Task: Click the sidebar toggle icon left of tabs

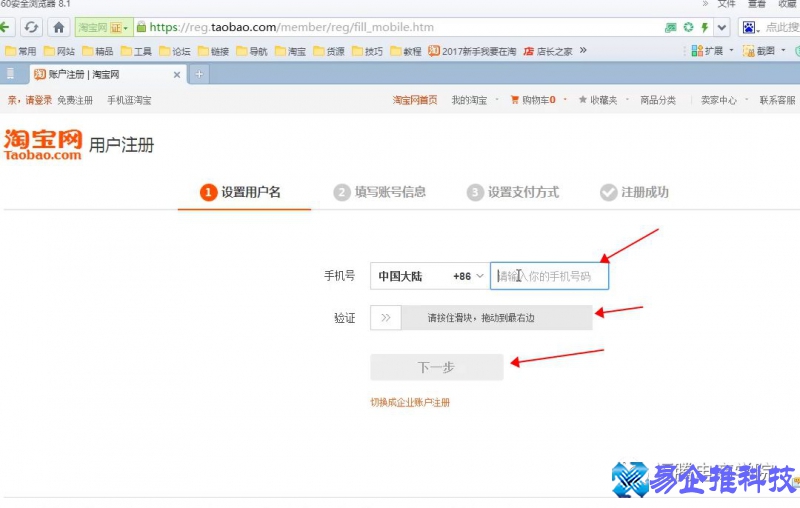Action: click(10, 74)
